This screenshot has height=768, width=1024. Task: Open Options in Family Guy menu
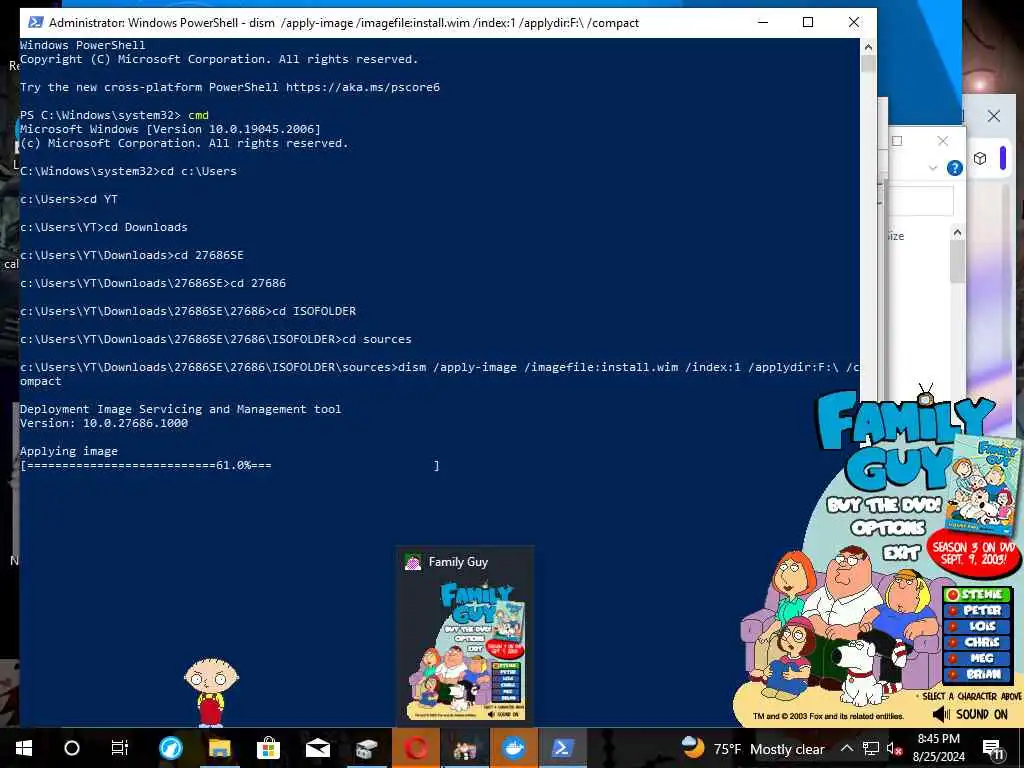pos(888,528)
